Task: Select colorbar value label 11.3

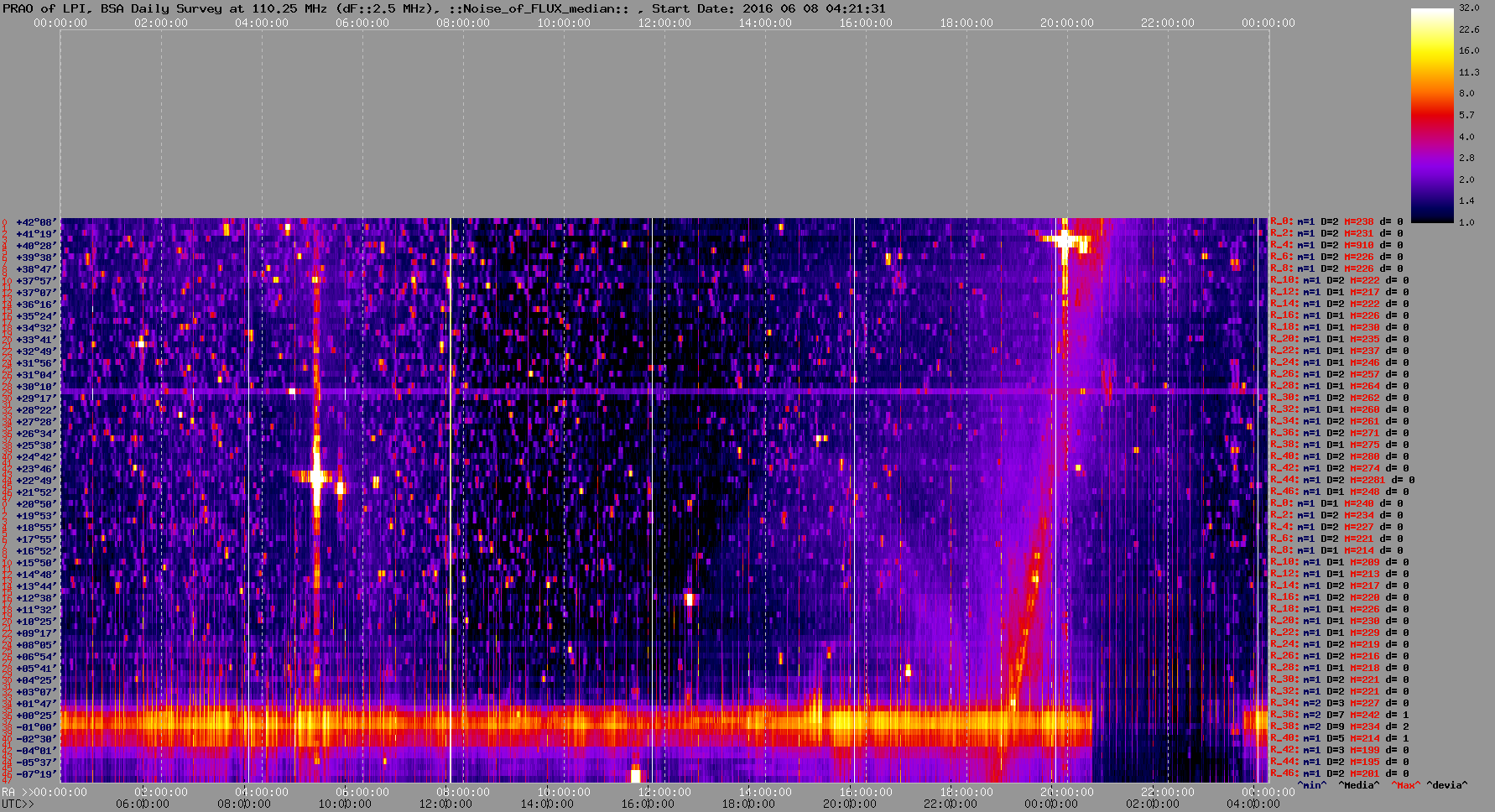Action: [x=1468, y=72]
